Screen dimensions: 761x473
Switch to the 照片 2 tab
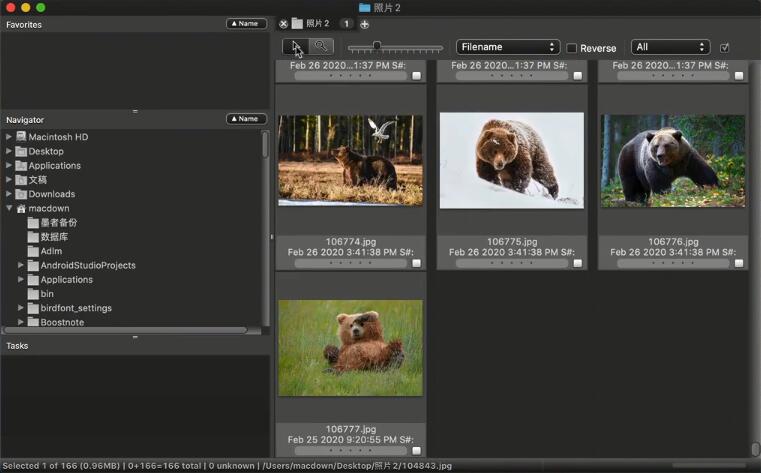pyautogui.click(x=317, y=24)
